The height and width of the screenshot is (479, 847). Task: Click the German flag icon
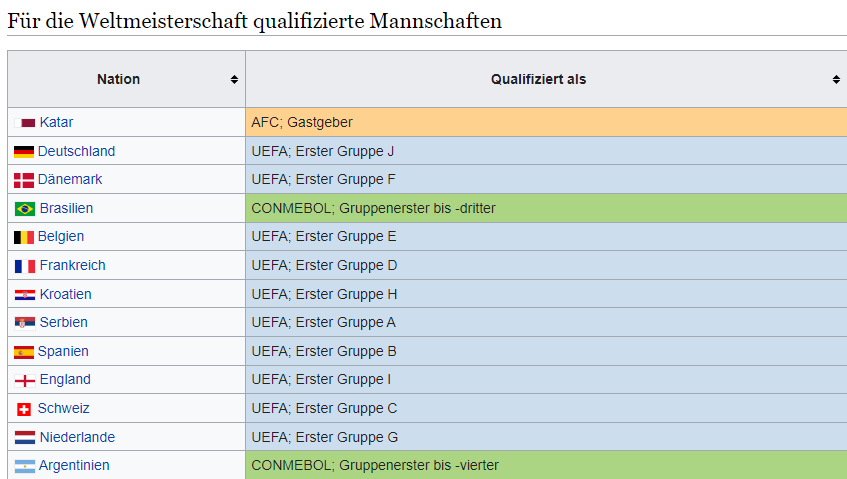coord(24,152)
